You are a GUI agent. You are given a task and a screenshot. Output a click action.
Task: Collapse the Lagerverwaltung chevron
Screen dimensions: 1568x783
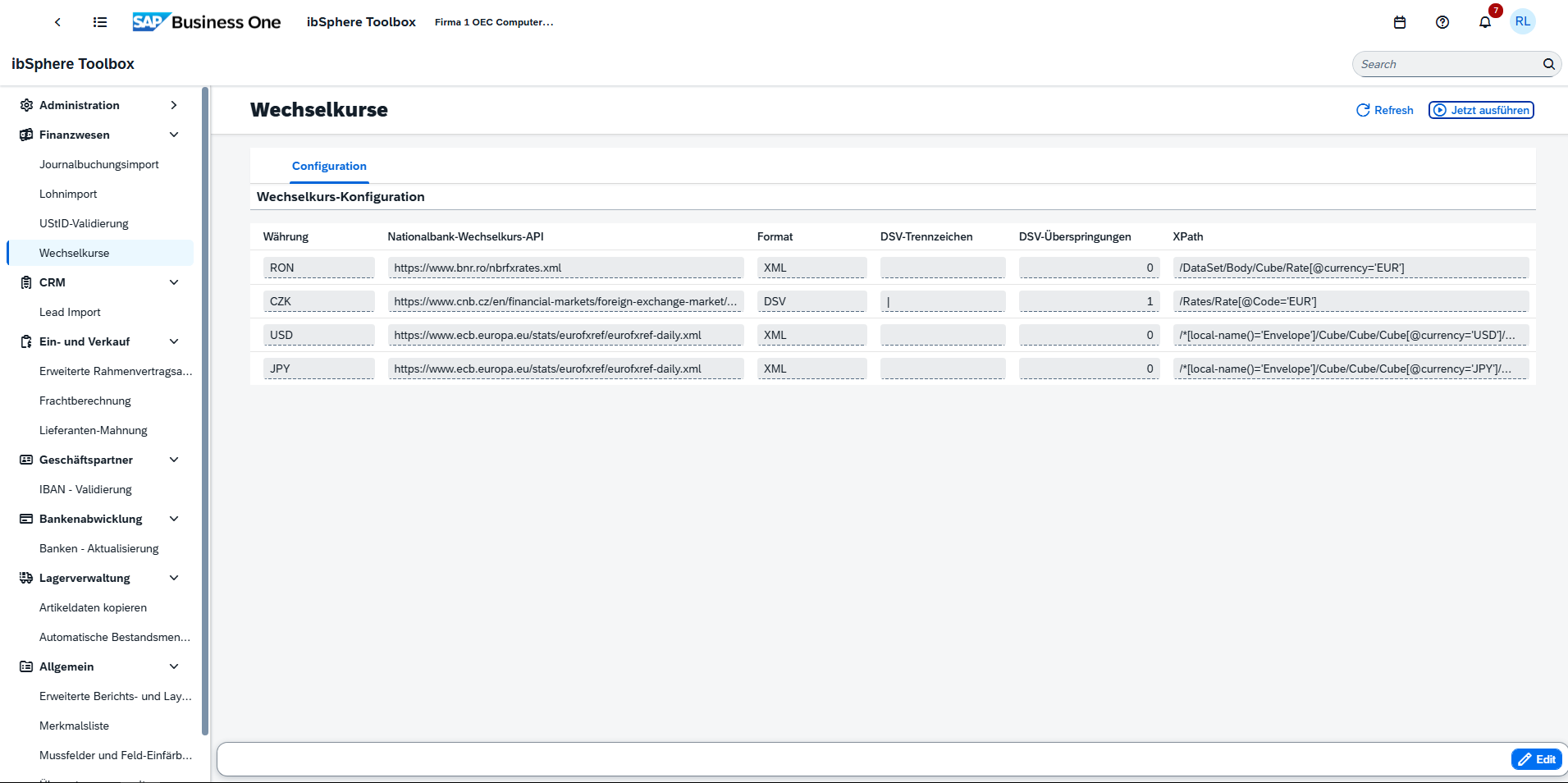click(x=174, y=578)
